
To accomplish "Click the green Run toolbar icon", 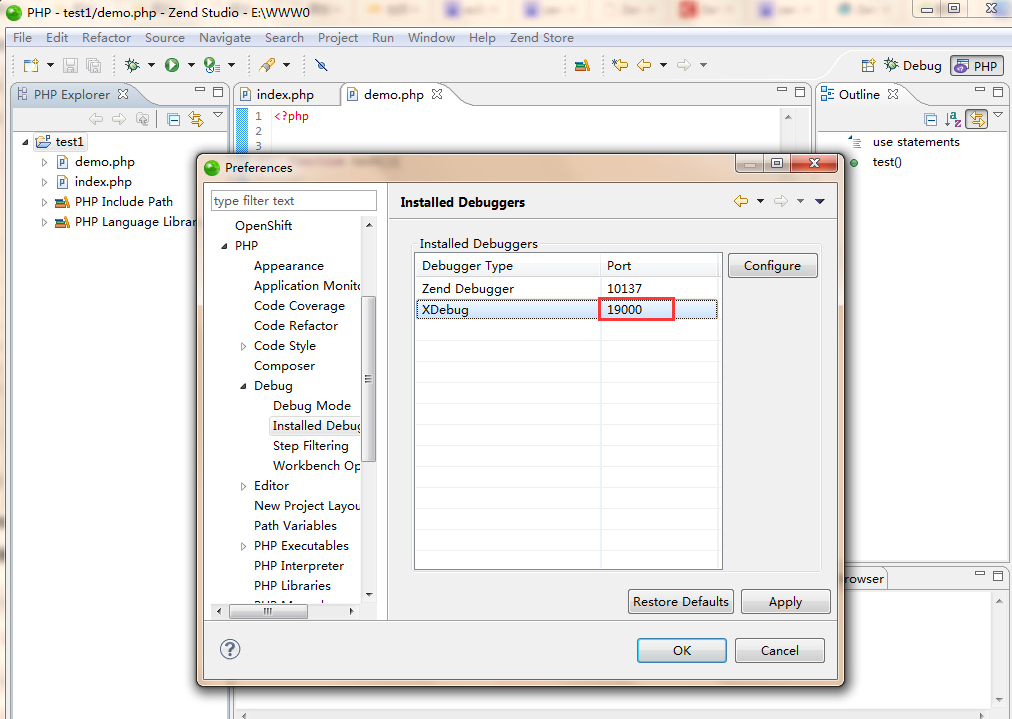I will tap(172, 65).
